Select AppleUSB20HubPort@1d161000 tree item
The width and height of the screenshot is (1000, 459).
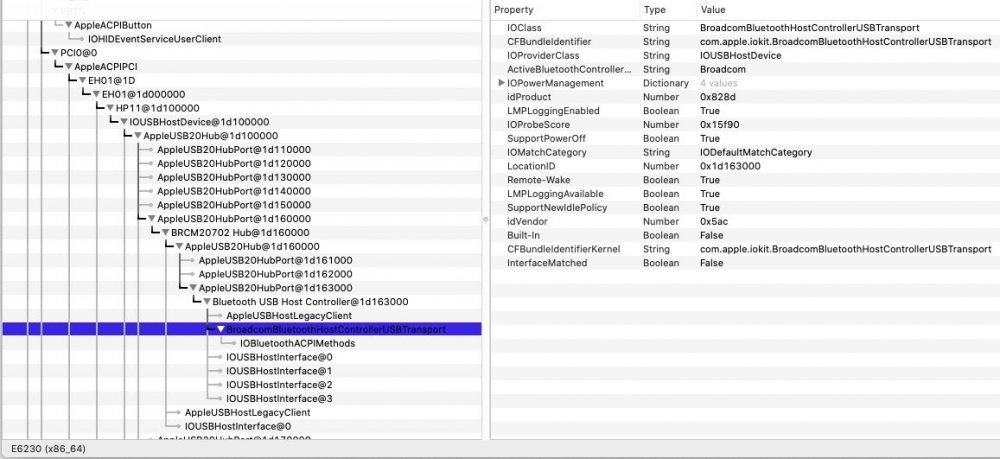click(x=275, y=260)
